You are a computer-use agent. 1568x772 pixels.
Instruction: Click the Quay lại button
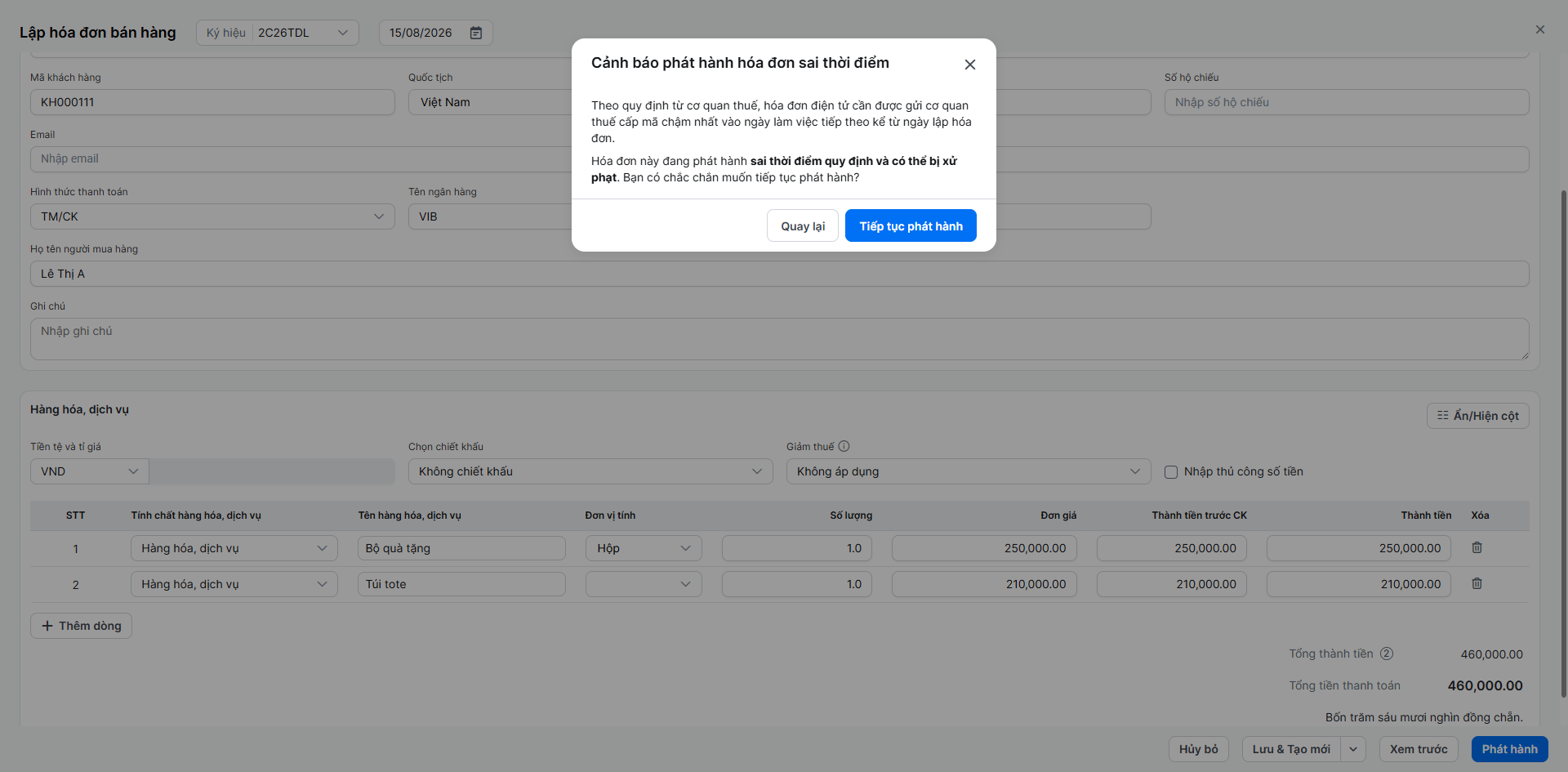point(803,226)
